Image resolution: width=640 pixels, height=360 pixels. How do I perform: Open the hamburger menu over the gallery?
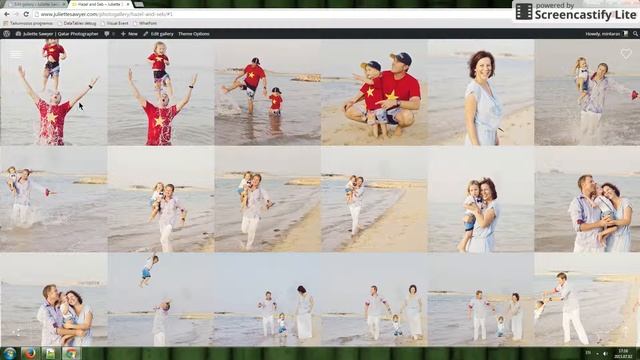click(x=16, y=54)
